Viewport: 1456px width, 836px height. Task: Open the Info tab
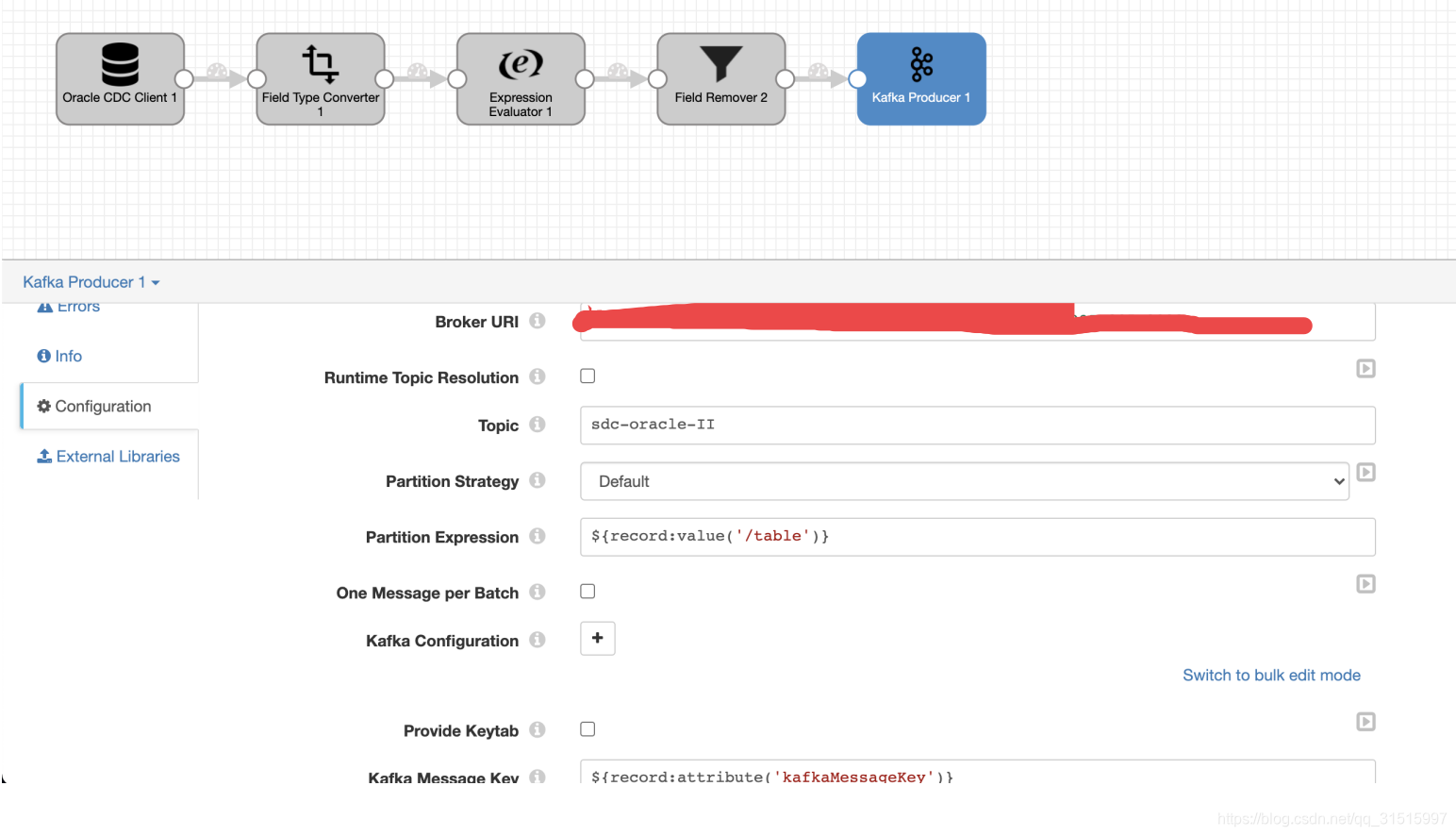coord(59,356)
